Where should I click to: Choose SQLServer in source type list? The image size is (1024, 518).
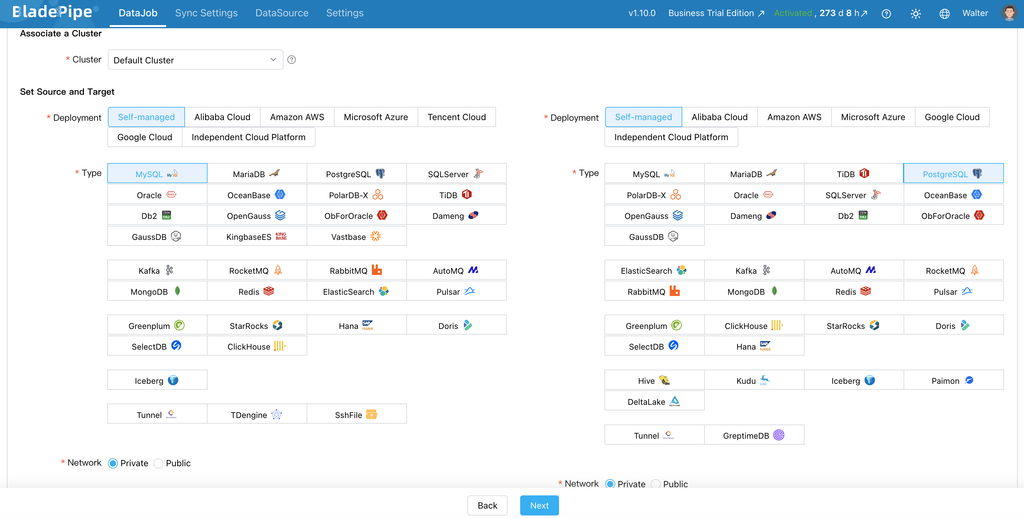(x=456, y=174)
